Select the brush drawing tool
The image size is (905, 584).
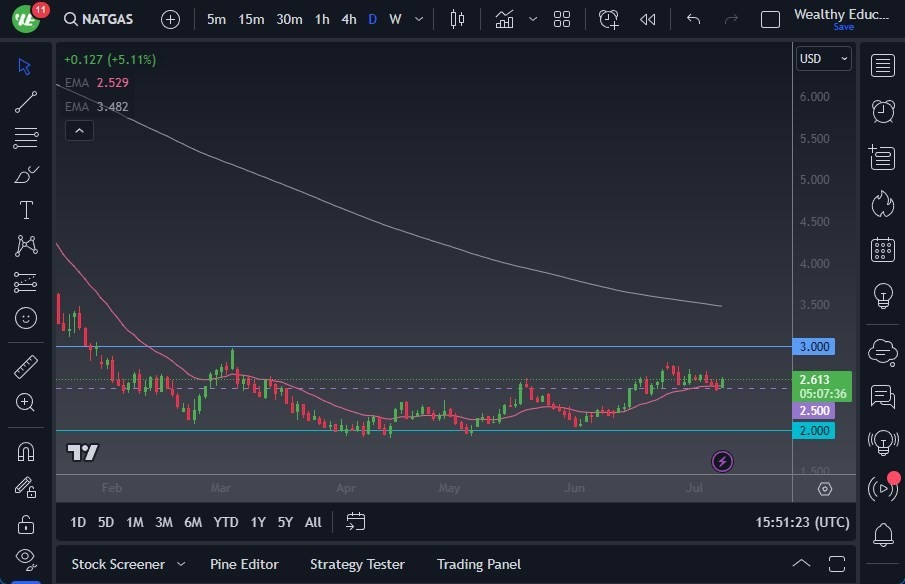point(25,174)
